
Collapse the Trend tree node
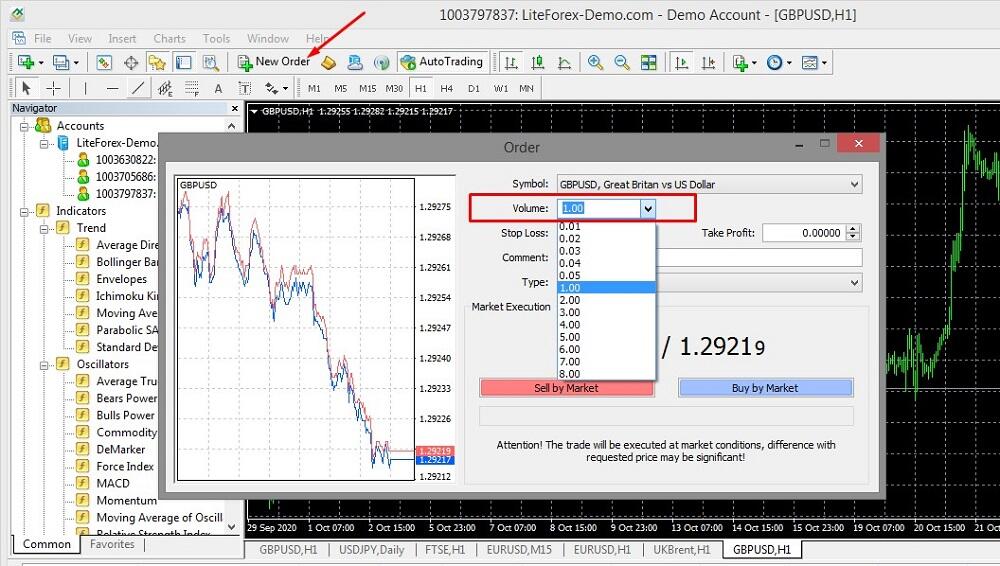point(44,228)
